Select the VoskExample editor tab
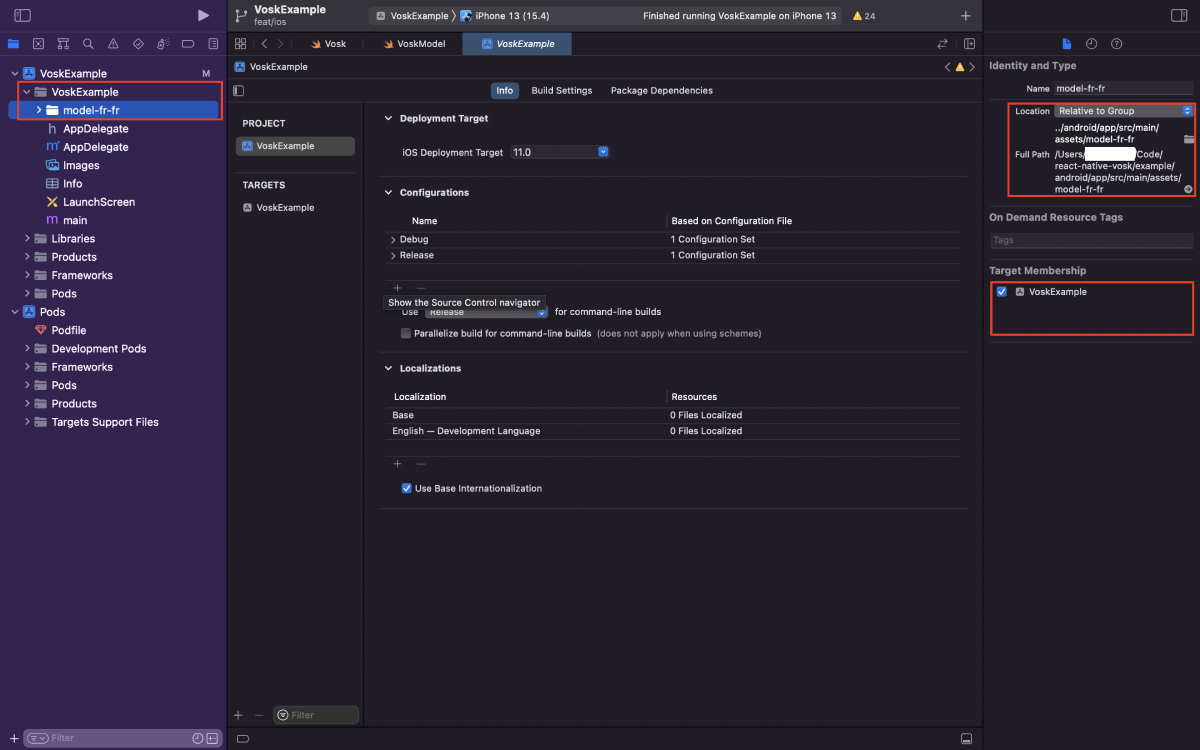The height and width of the screenshot is (750, 1200). [x=517, y=44]
